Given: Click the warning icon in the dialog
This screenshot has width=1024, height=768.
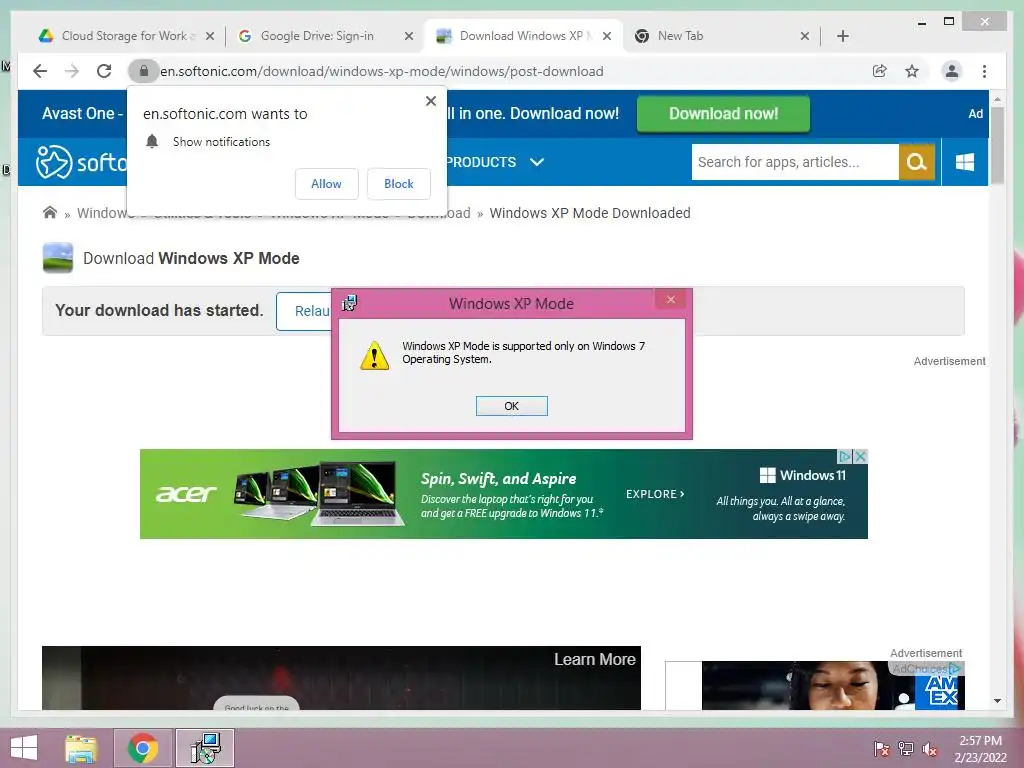Looking at the screenshot, I should pyautogui.click(x=374, y=355).
